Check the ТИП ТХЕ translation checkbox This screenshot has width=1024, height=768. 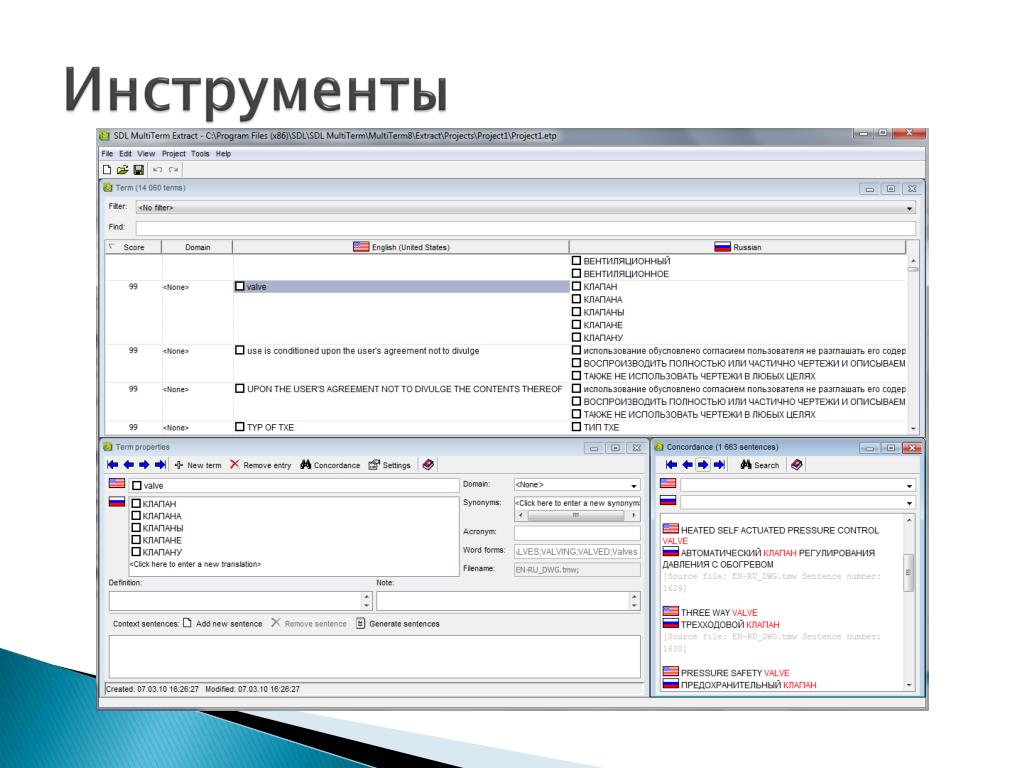pos(576,427)
